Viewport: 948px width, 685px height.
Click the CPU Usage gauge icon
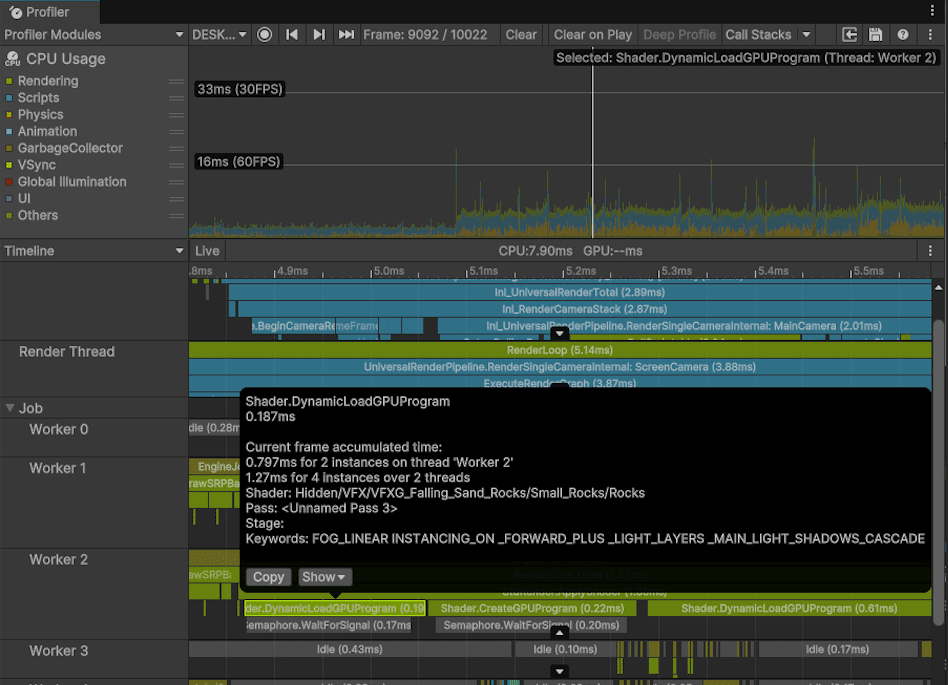coord(14,59)
